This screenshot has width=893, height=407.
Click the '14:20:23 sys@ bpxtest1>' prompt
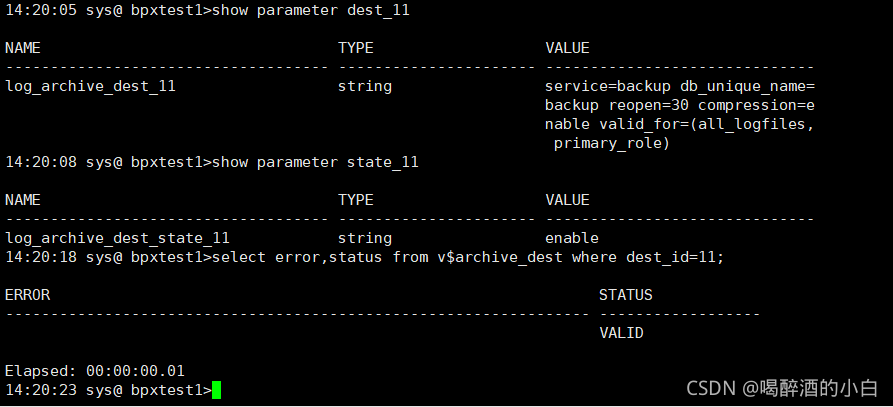click(108, 390)
